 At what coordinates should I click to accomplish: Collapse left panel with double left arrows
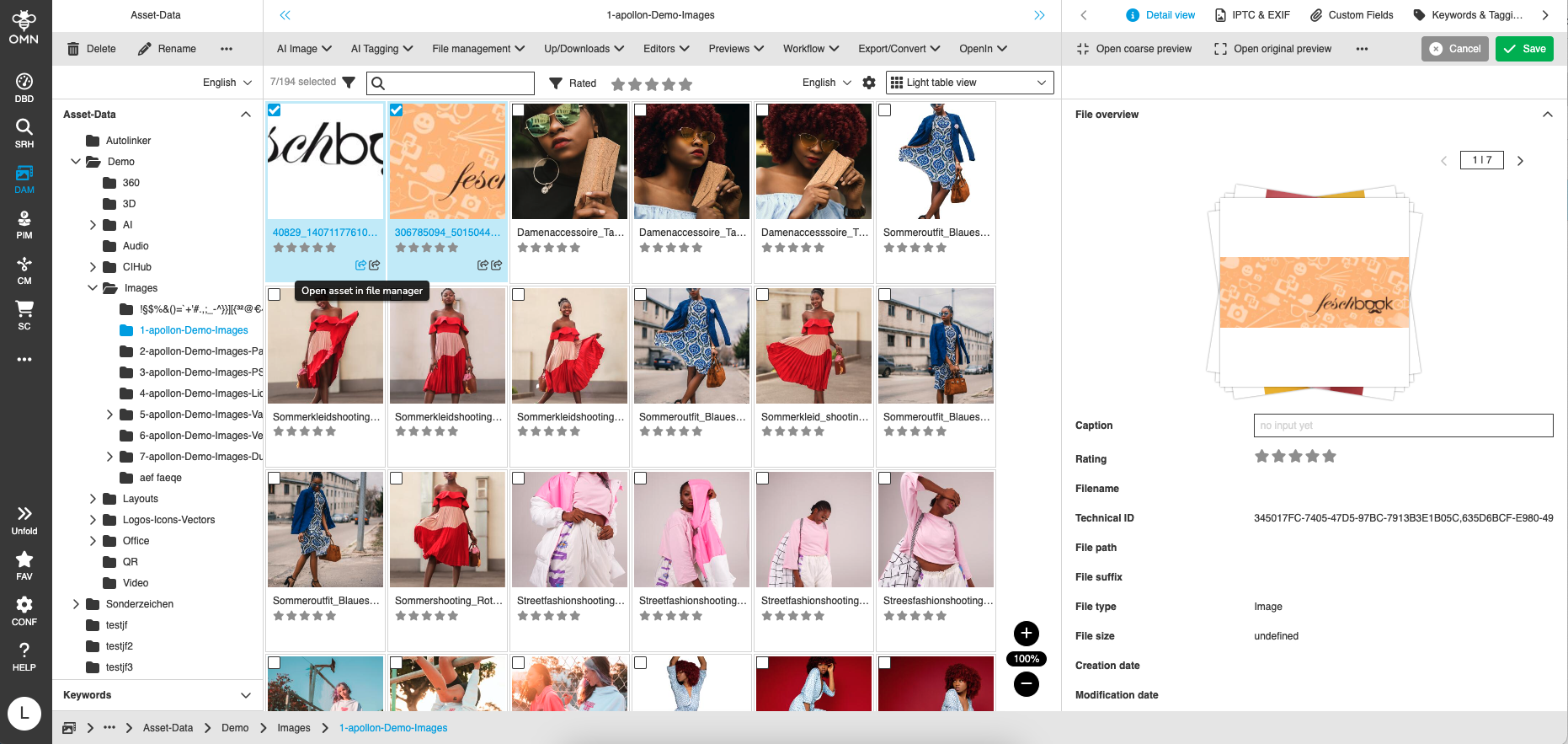coord(285,15)
